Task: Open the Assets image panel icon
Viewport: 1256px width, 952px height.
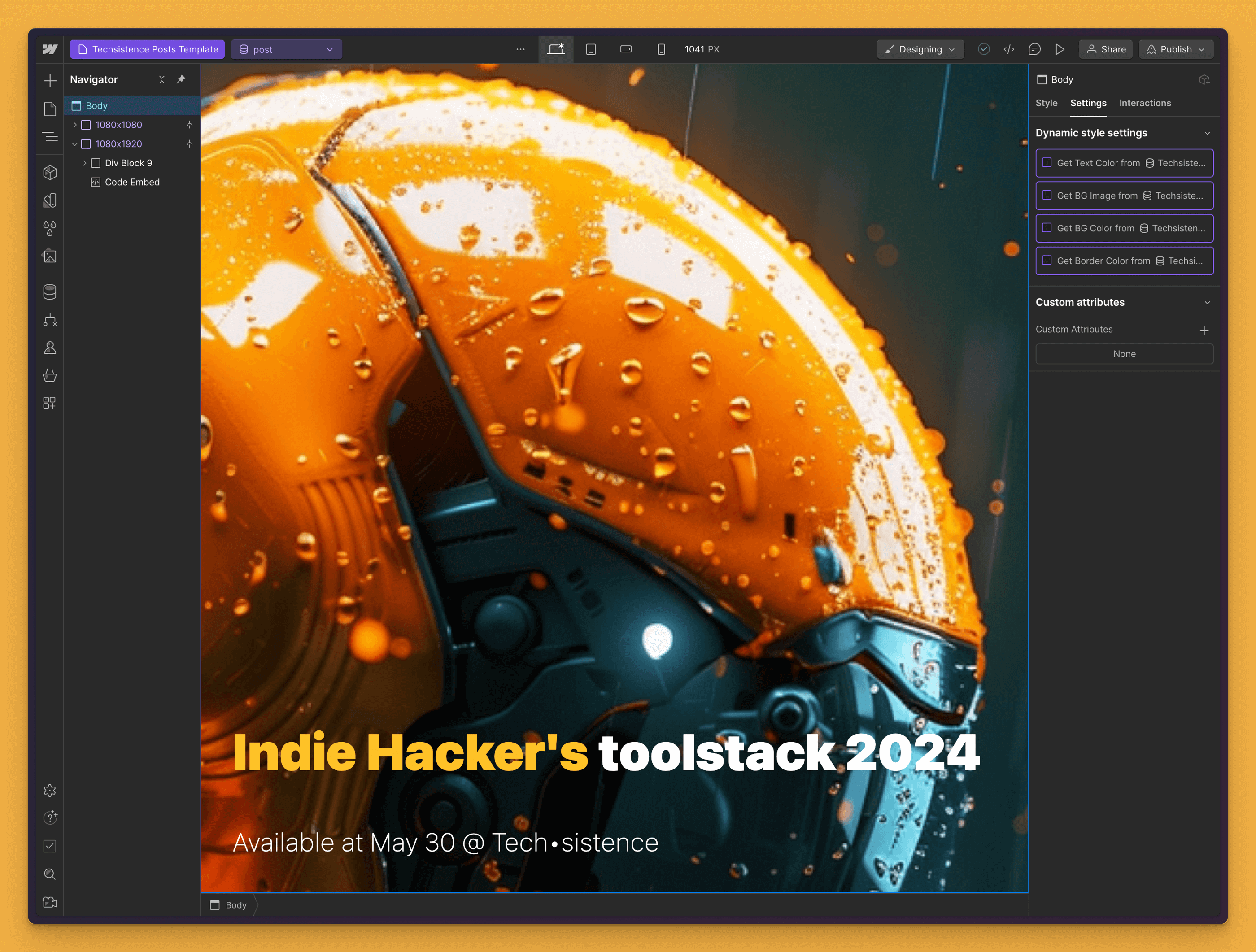Action: pos(50,256)
